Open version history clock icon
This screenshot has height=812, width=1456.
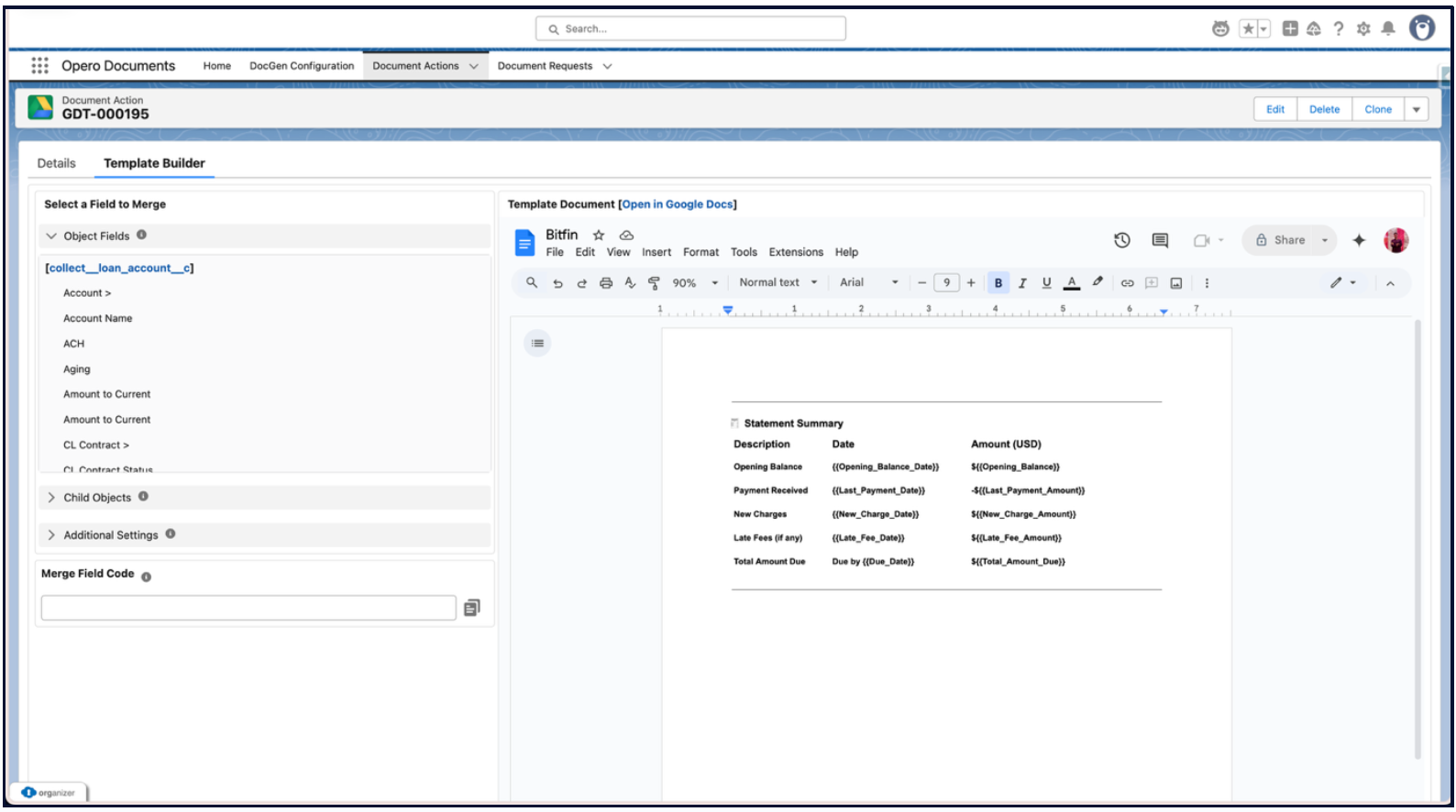1121,240
